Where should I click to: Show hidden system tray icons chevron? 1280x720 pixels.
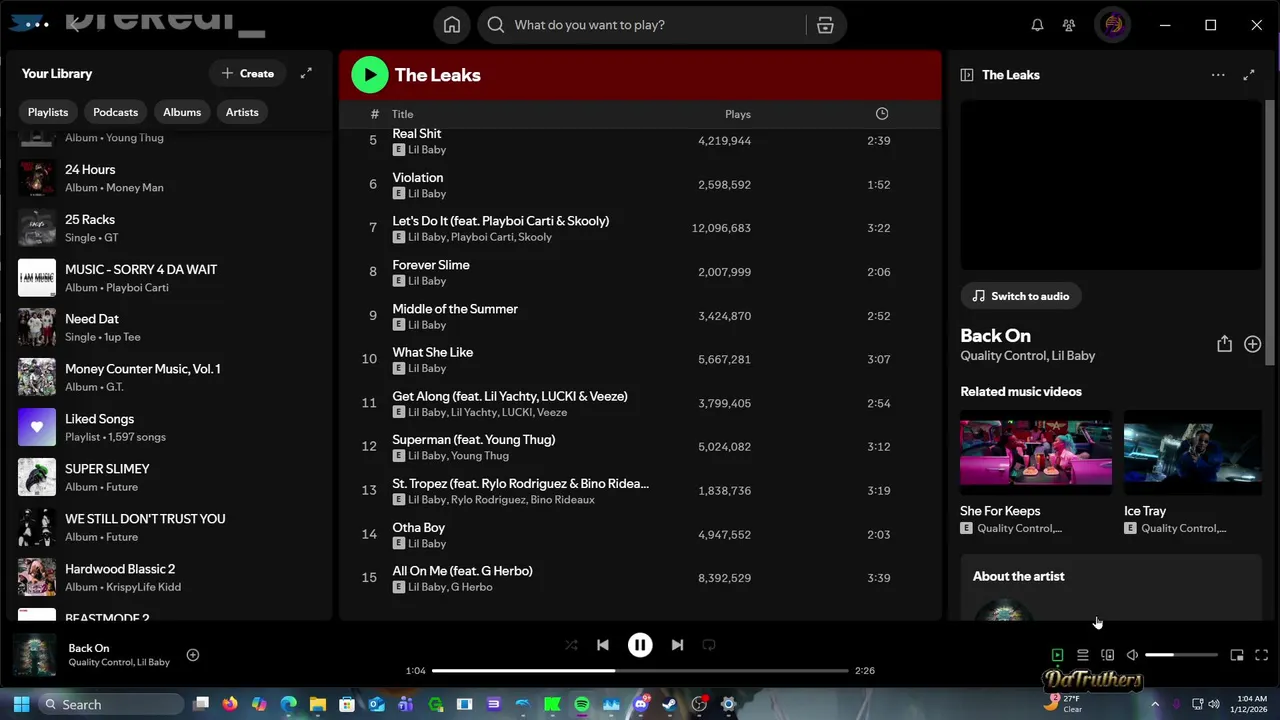point(1155,704)
